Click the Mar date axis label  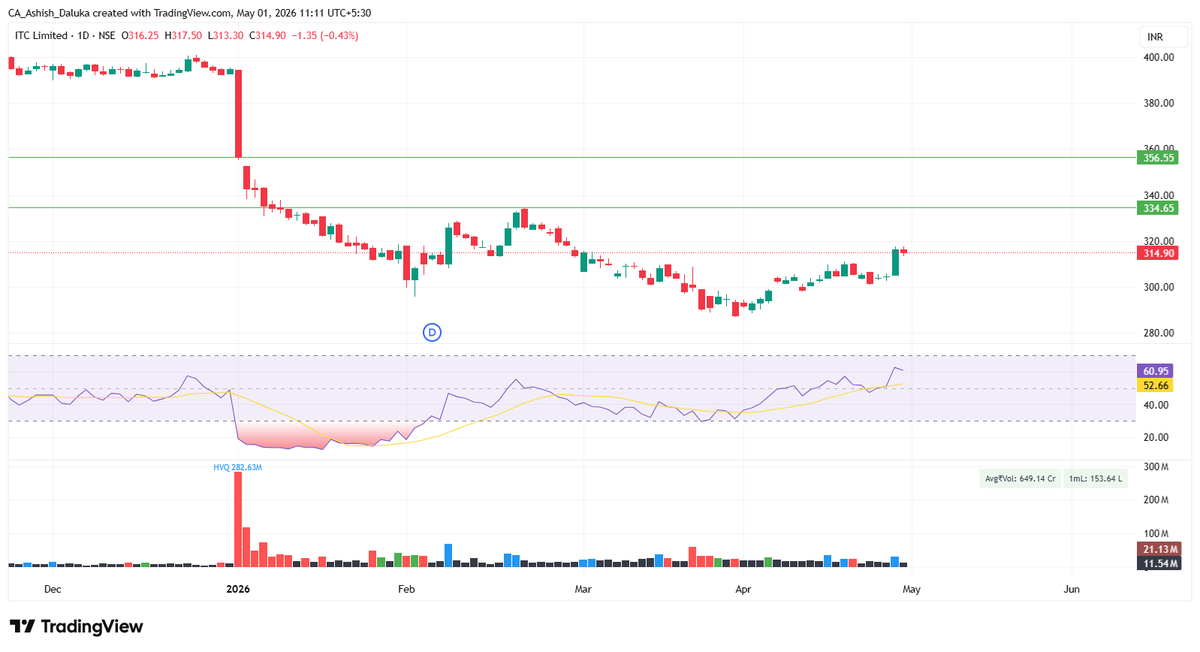tap(583, 590)
